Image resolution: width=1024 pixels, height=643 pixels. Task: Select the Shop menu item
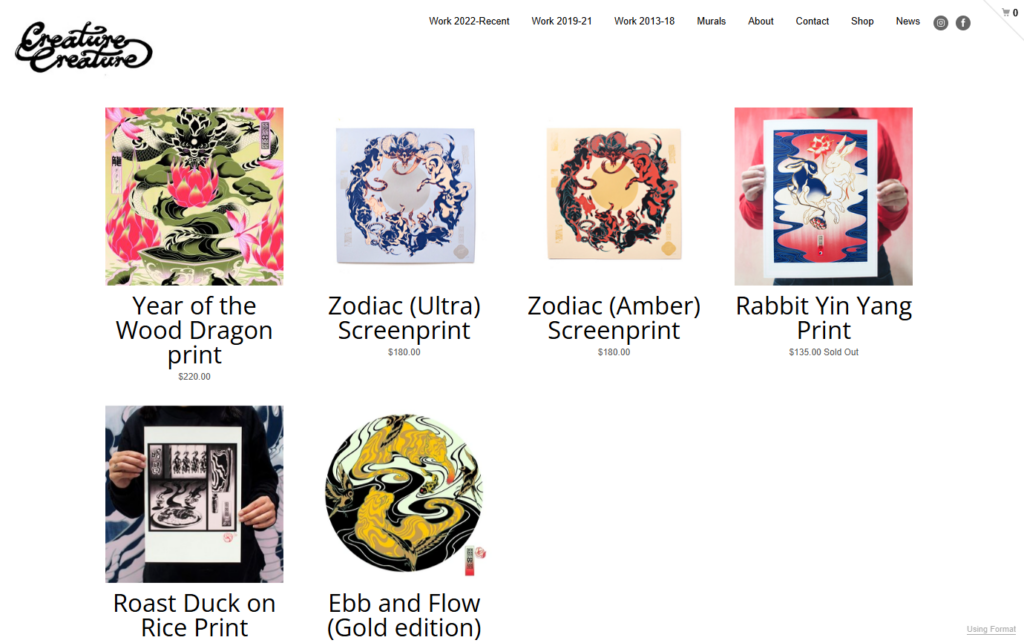point(862,21)
